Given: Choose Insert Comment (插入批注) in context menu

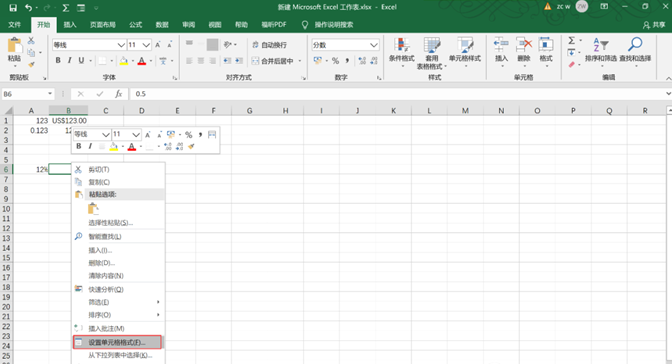Looking at the screenshot, I should point(118,328).
